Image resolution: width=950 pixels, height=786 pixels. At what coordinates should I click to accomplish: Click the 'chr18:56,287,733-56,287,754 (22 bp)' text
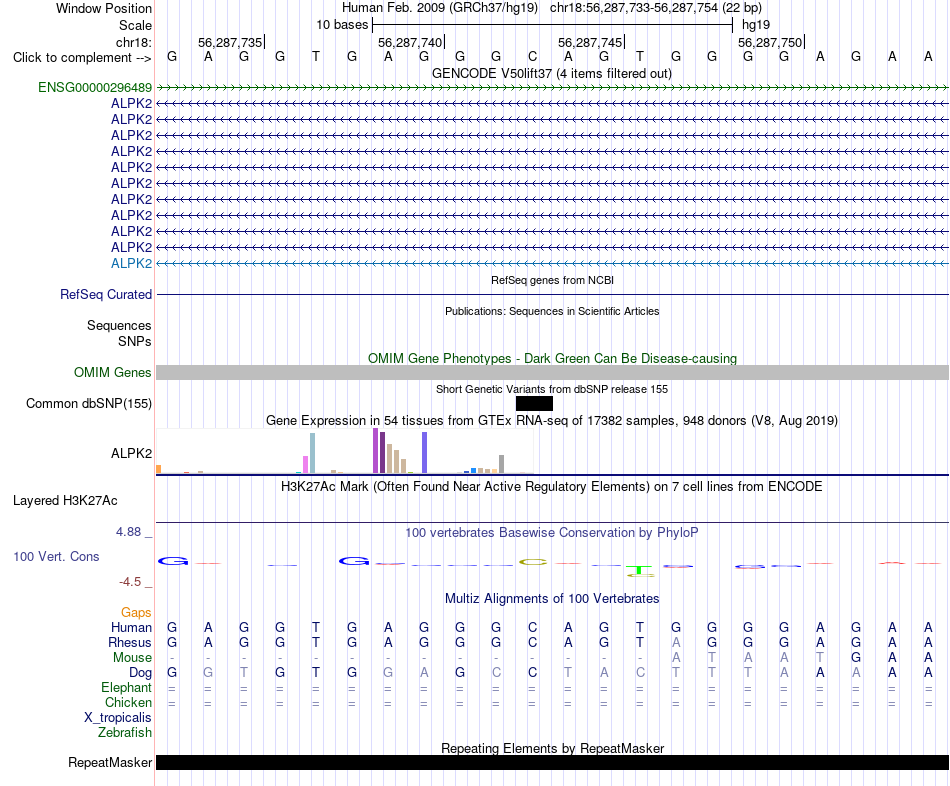656,8
